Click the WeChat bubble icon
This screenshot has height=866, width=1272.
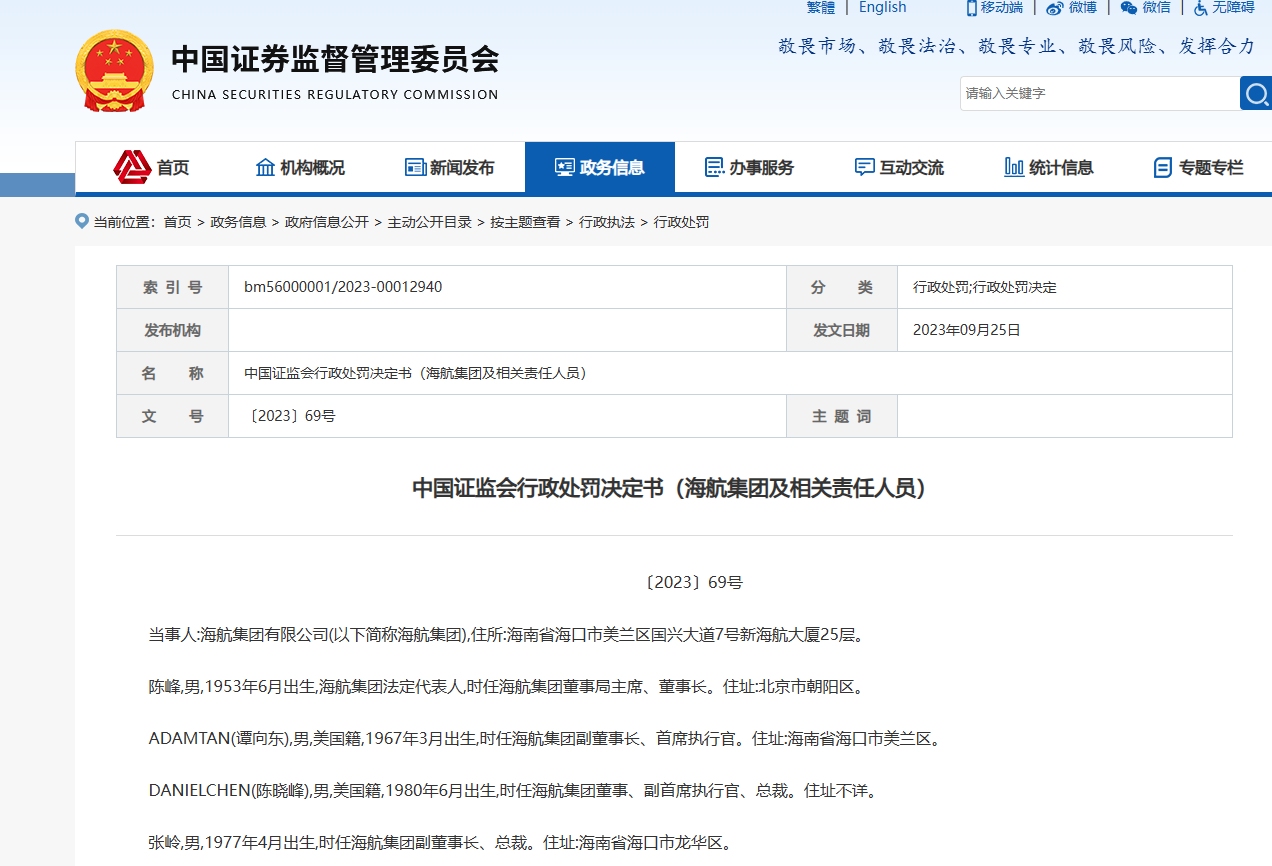tap(1129, 8)
